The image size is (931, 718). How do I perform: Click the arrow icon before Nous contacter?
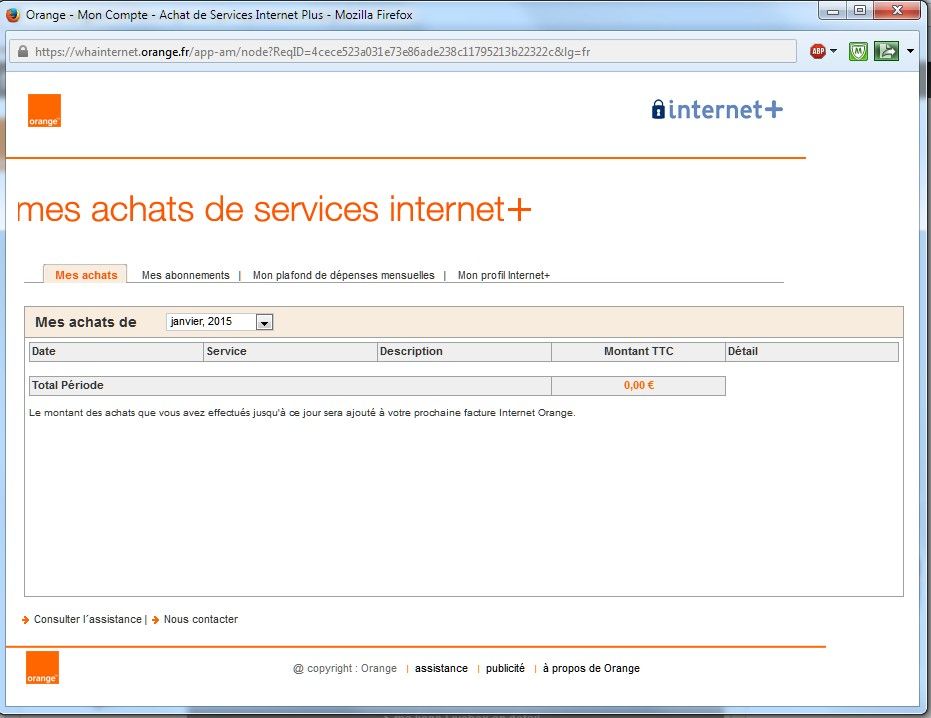click(155, 619)
